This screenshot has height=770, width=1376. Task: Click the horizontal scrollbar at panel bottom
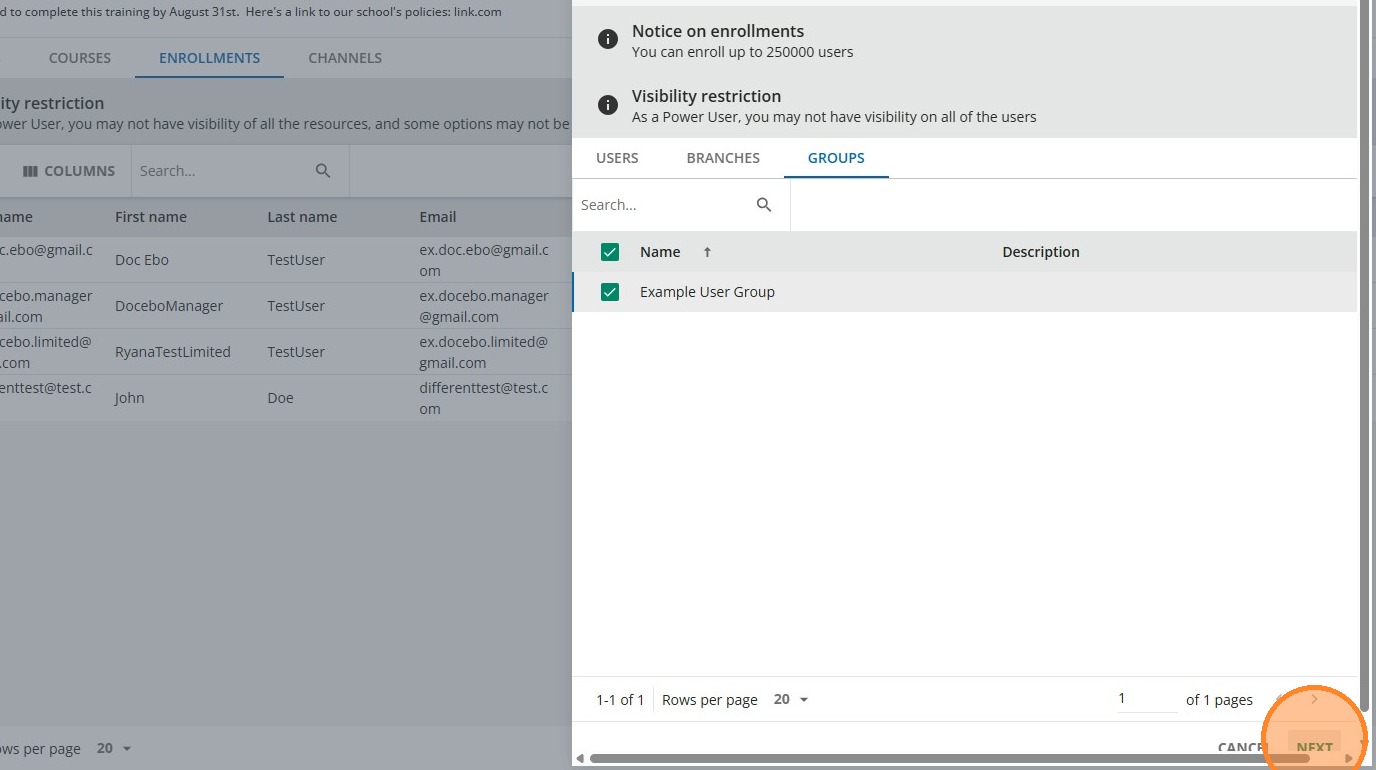pyautogui.click(x=950, y=758)
